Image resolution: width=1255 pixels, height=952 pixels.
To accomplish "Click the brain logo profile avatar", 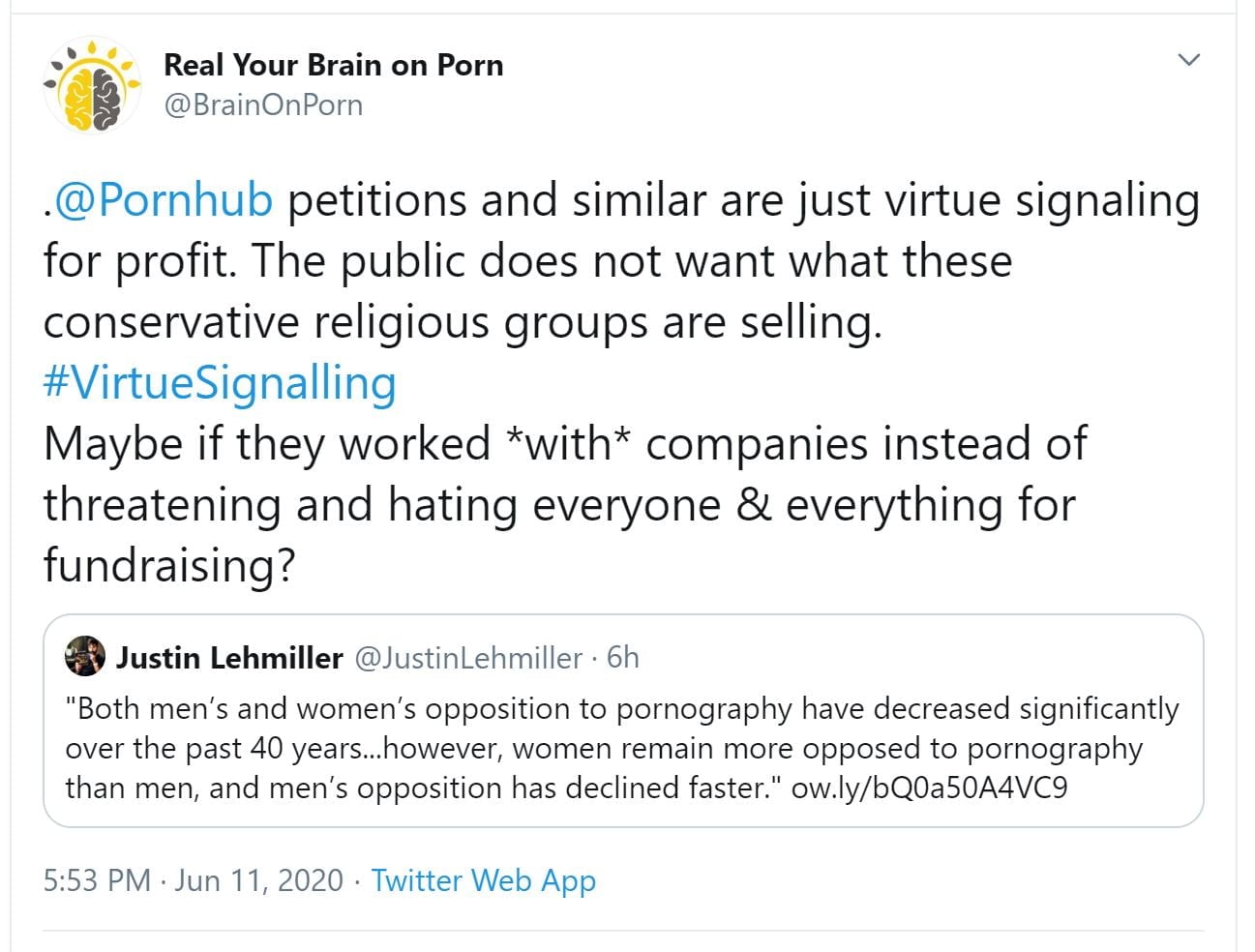I will [x=91, y=86].
